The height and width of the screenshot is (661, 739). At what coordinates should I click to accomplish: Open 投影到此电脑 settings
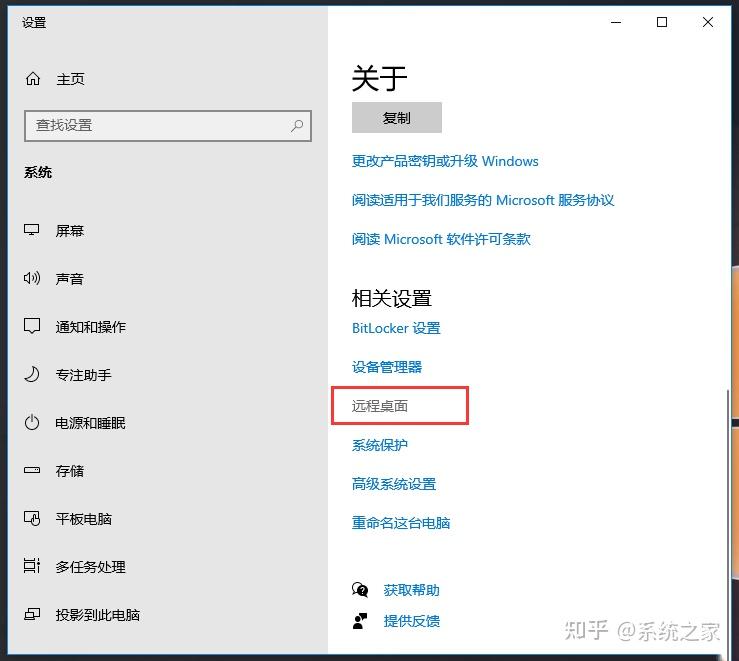[x=98, y=615]
